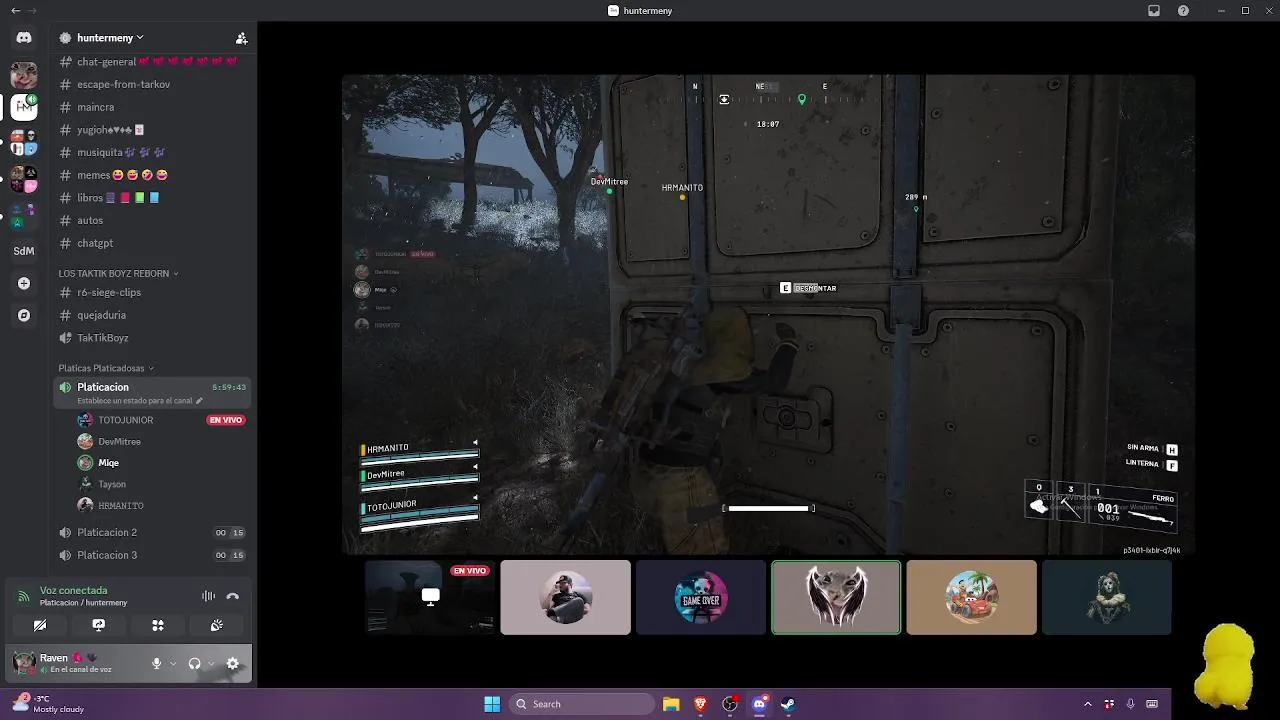The height and width of the screenshot is (720, 1280).
Task: Open noise suppression waveform icon
Action: click(208, 596)
